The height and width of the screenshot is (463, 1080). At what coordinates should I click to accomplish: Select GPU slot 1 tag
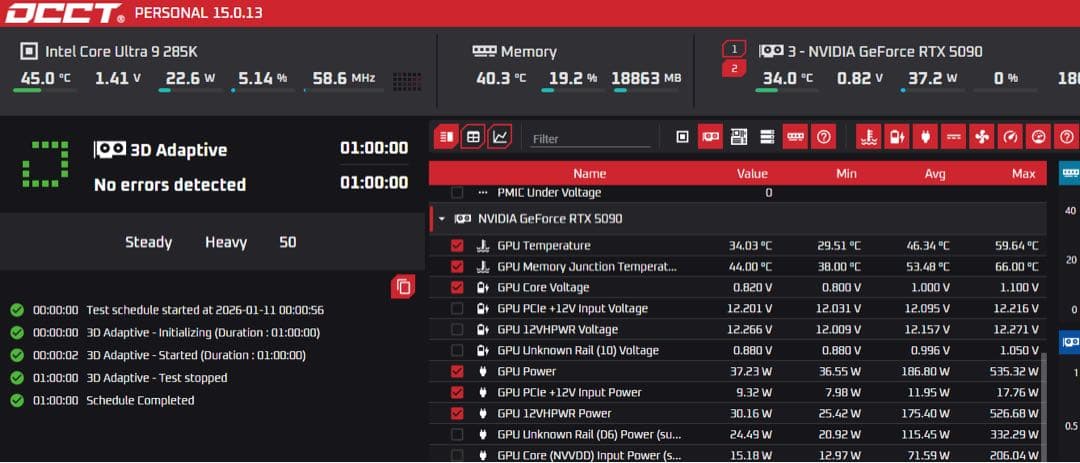coord(734,49)
